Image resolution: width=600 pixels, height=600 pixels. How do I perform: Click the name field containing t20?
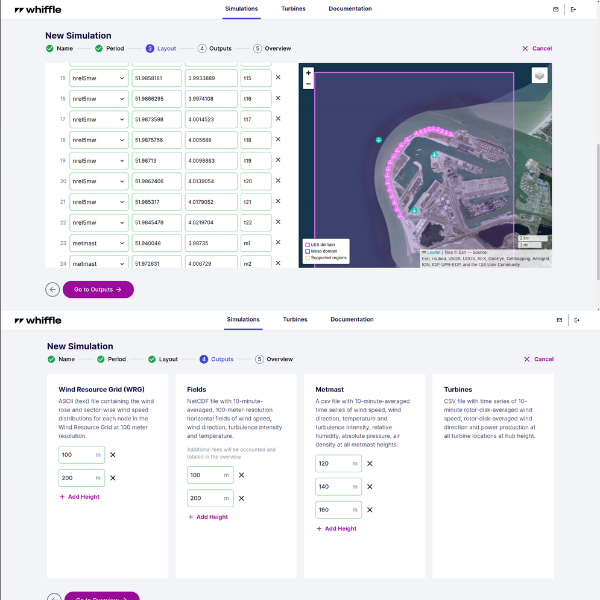click(256, 181)
